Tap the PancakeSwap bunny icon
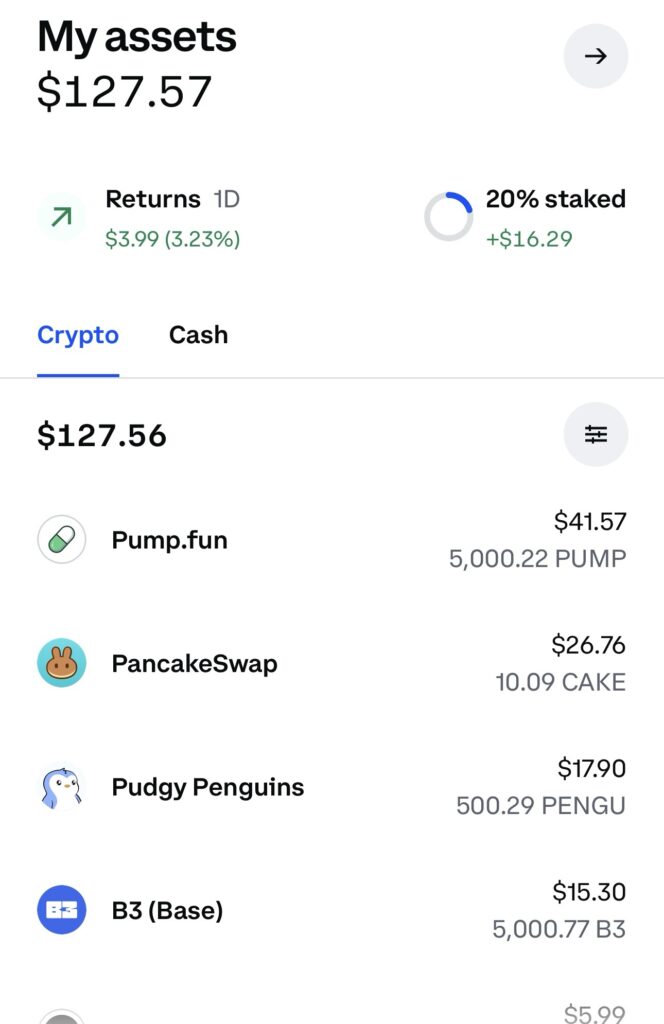664x1024 pixels. (x=62, y=663)
